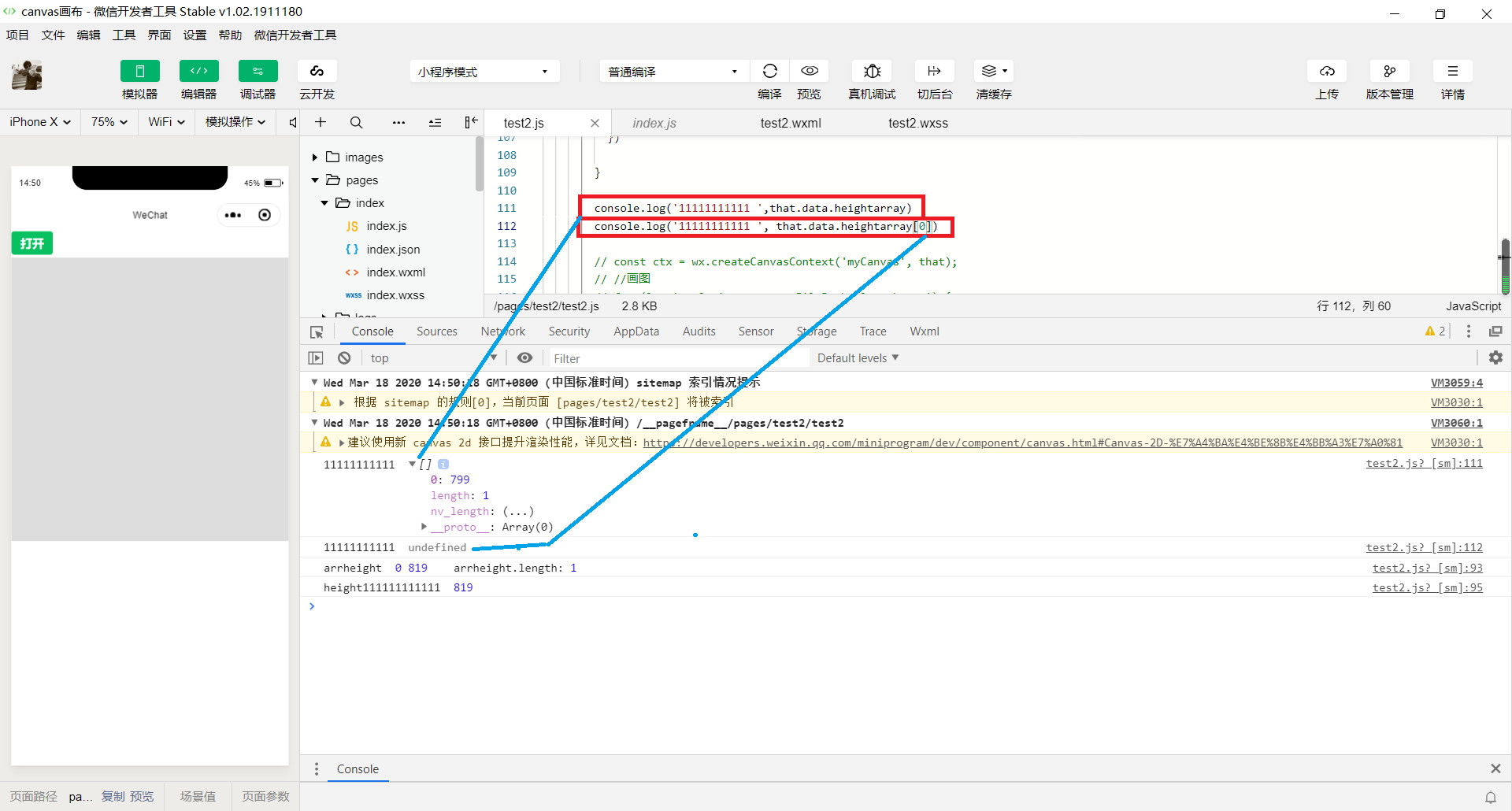The image size is (1512, 811).
Task: Click the notification bell icon
Action: click(1491, 797)
